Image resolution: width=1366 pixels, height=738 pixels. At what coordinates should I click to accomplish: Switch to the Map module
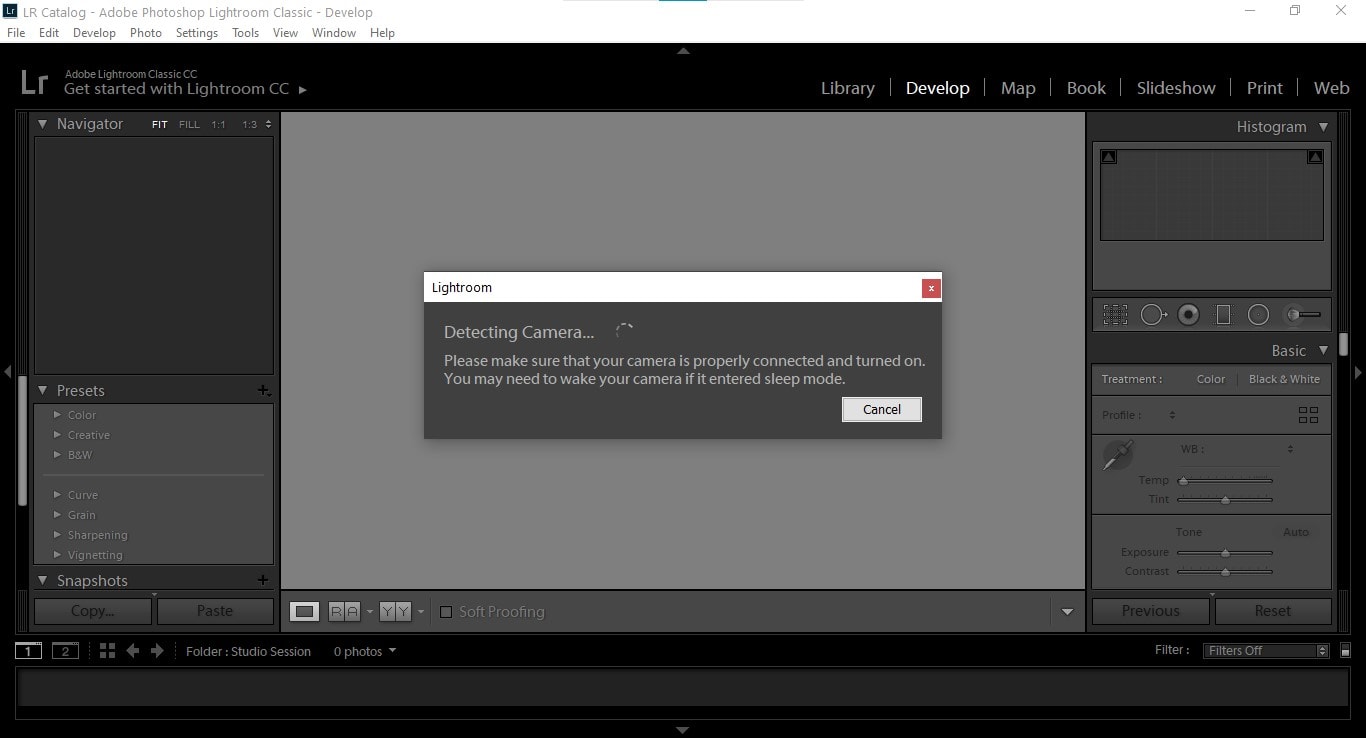[x=1018, y=88]
